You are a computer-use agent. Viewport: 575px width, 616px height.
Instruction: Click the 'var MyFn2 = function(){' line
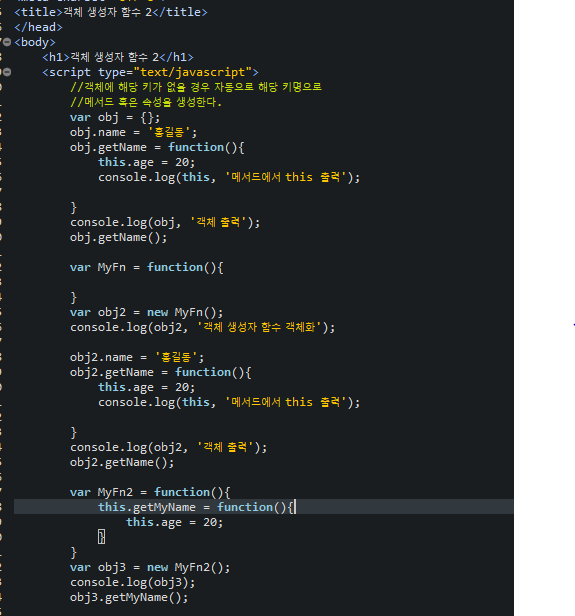click(x=150, y=492)
